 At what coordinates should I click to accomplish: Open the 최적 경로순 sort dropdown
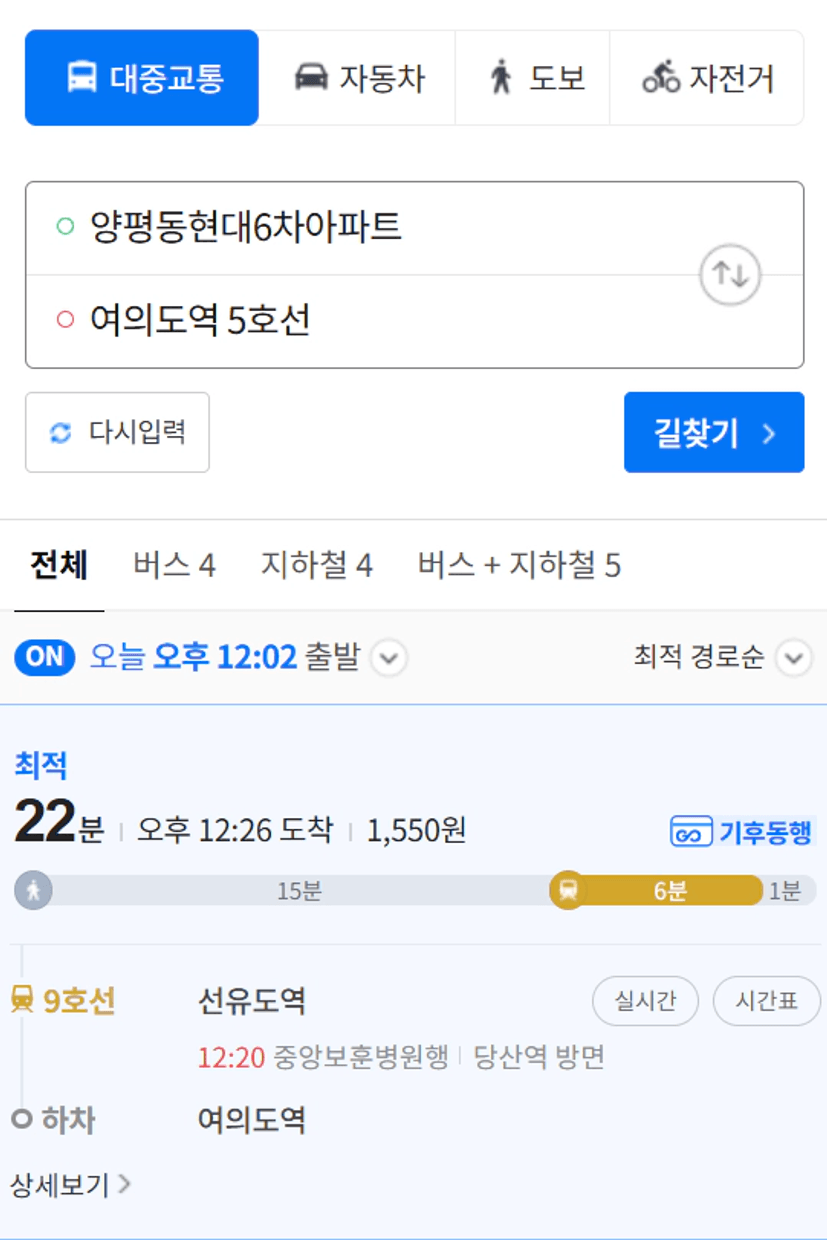pyautogui.click(x=722, y=658)
